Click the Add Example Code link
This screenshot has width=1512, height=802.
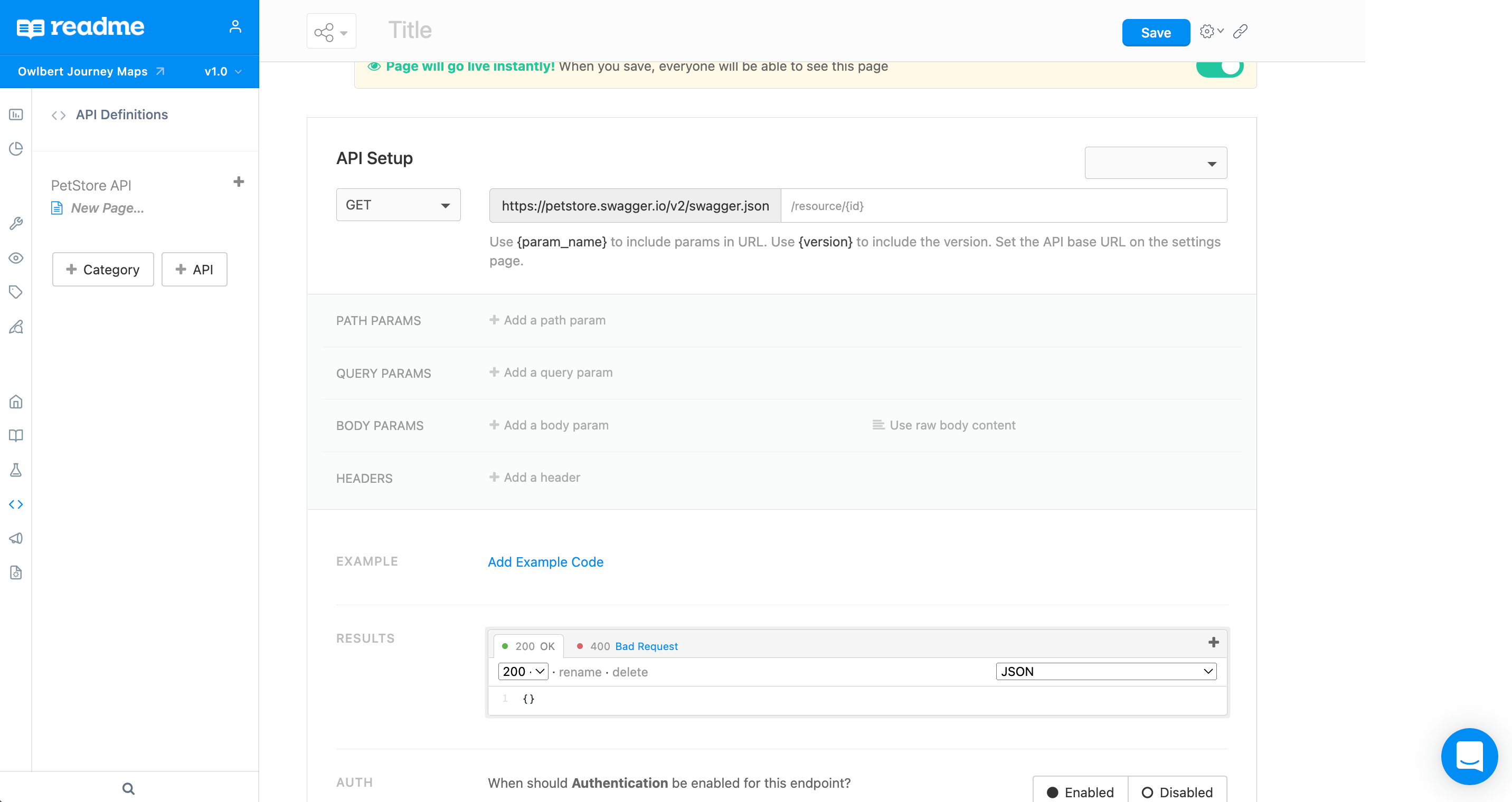point(545,561)
